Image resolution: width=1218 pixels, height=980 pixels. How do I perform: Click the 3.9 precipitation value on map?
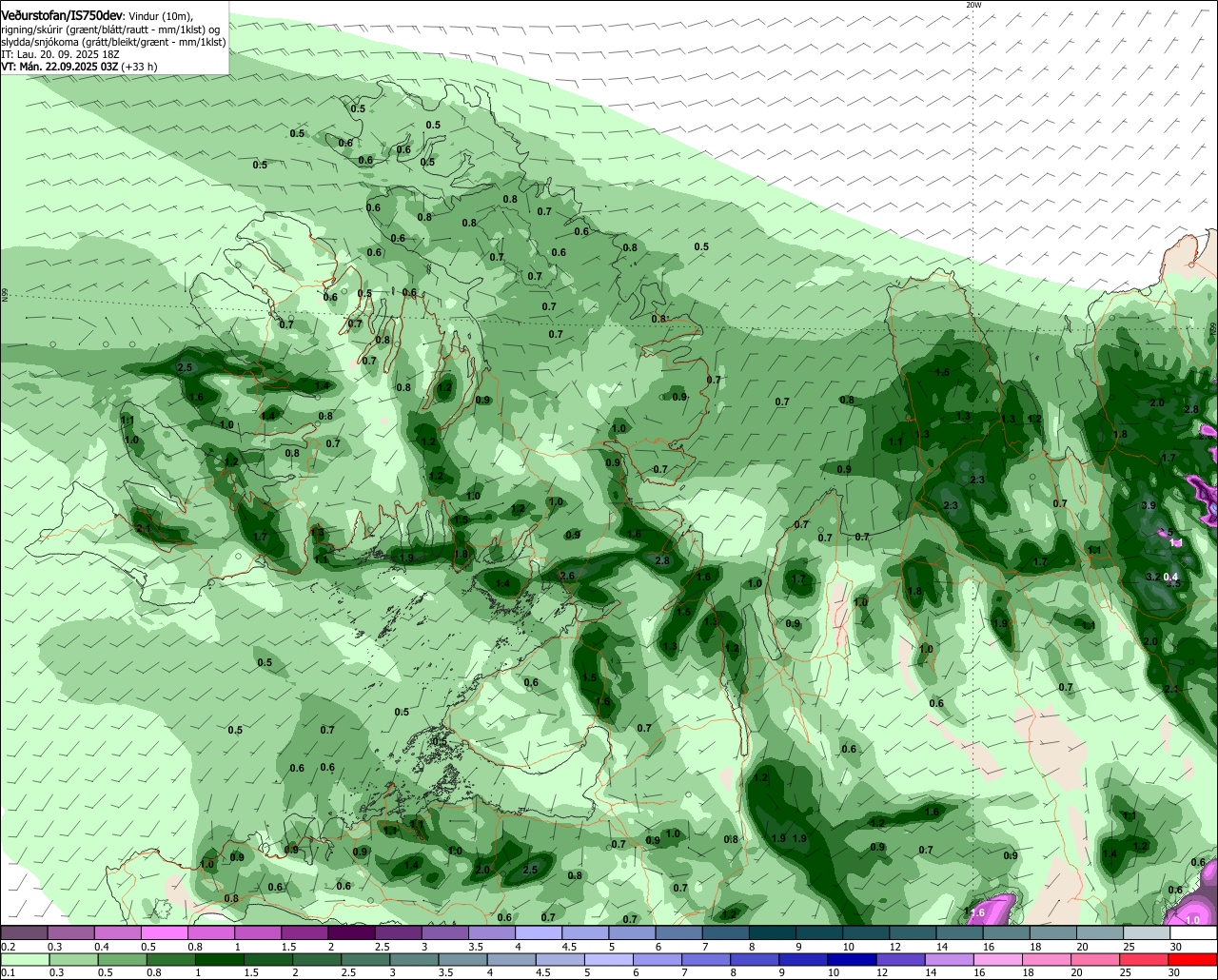coord(1149,505)
